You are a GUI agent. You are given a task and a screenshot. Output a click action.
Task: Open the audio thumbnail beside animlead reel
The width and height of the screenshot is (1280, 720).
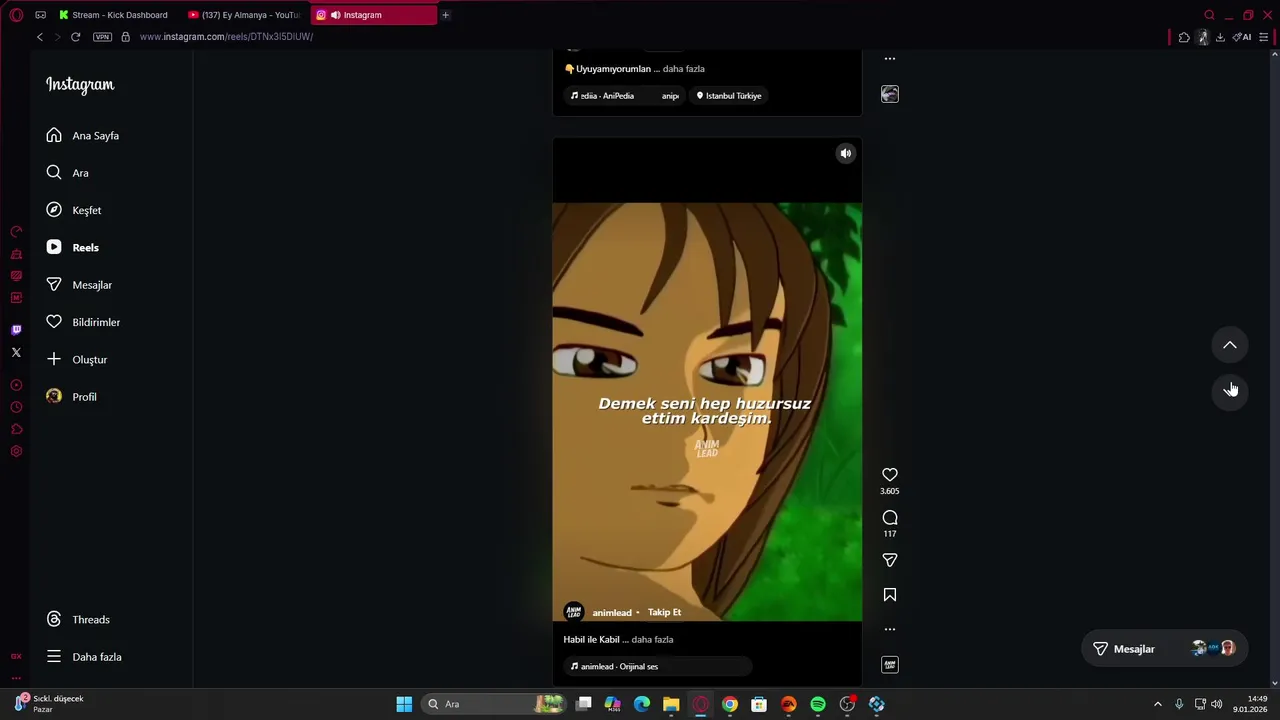890,665
